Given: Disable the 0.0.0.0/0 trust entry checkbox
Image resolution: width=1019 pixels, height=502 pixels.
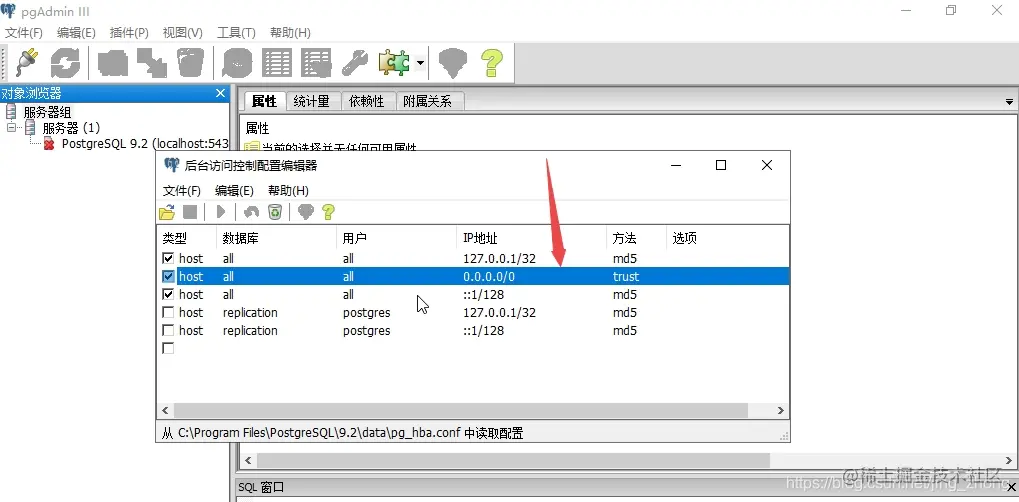Looking at the screenshot, I should [x=168, y=276].
